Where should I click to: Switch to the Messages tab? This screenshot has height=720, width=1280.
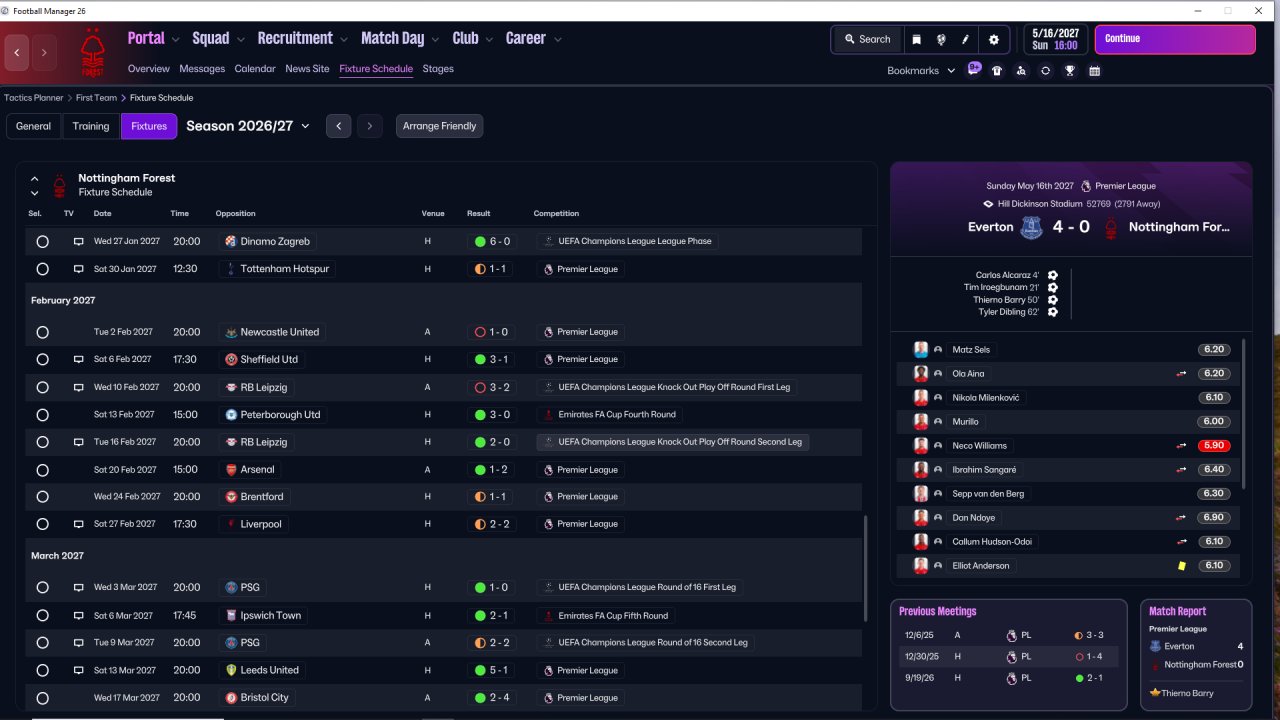[x=202, y=69]
